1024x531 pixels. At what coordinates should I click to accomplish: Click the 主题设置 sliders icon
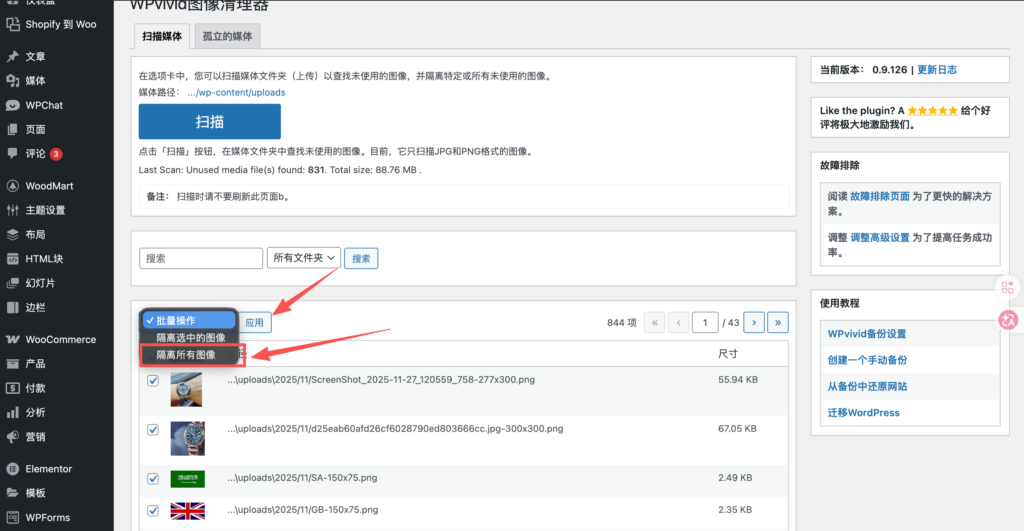[12, 210]
